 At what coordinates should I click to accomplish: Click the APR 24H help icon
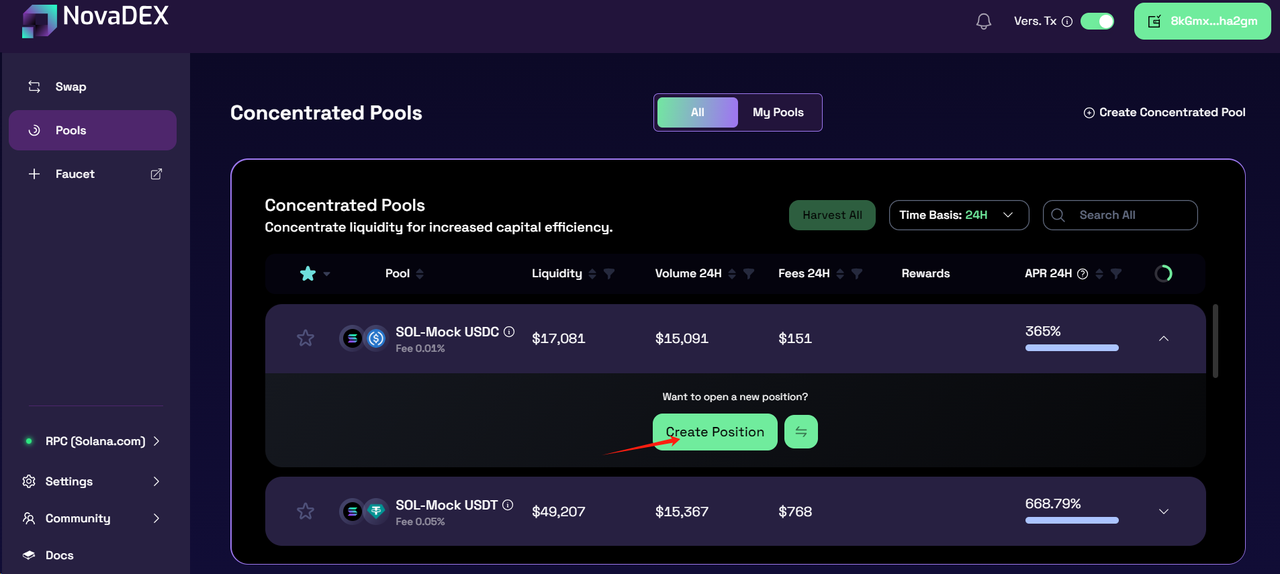click(x=1082, y=274)
